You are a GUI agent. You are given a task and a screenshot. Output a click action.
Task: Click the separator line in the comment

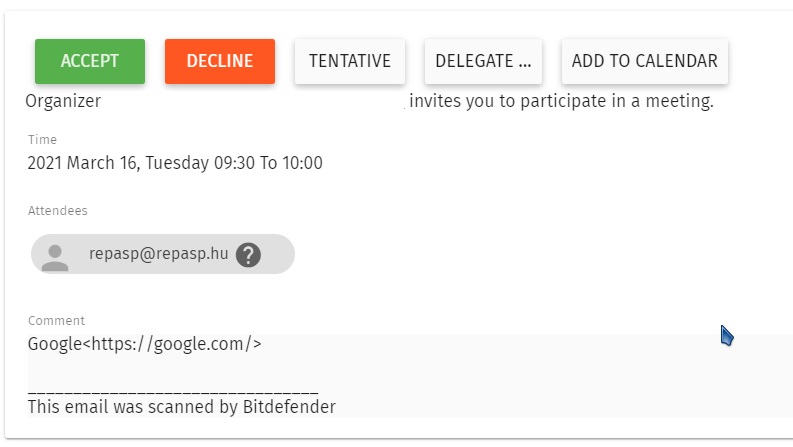[x=172, y=392]
